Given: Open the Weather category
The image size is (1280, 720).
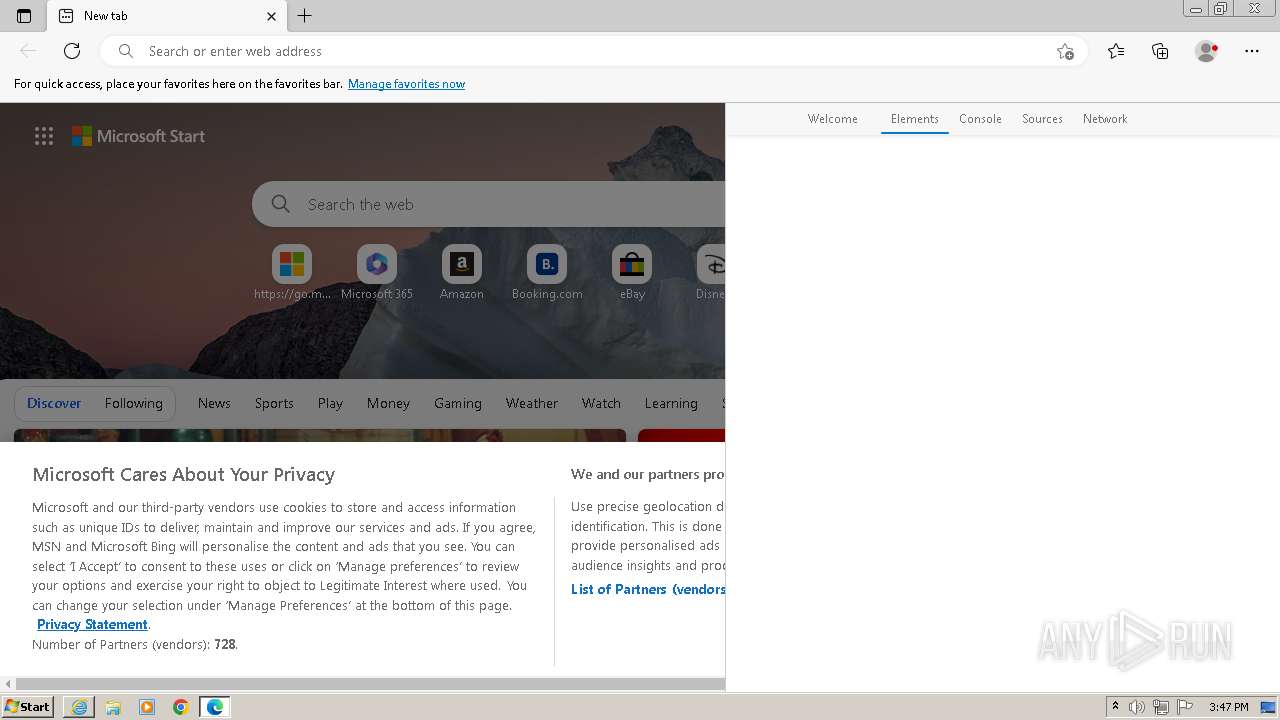Looking at the screenshot, I should pos(531,403).
